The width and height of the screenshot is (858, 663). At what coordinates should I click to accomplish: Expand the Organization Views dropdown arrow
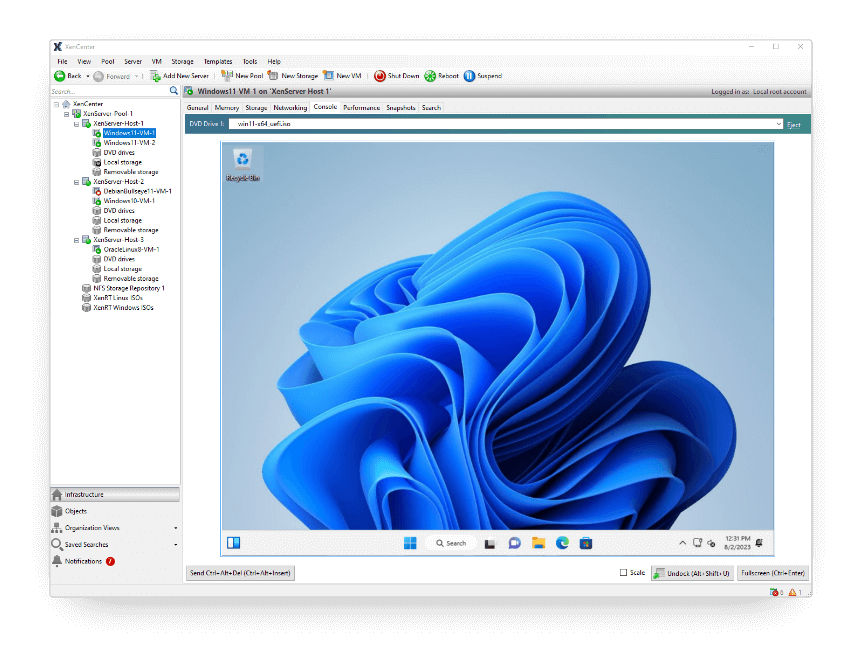[176, 528]
